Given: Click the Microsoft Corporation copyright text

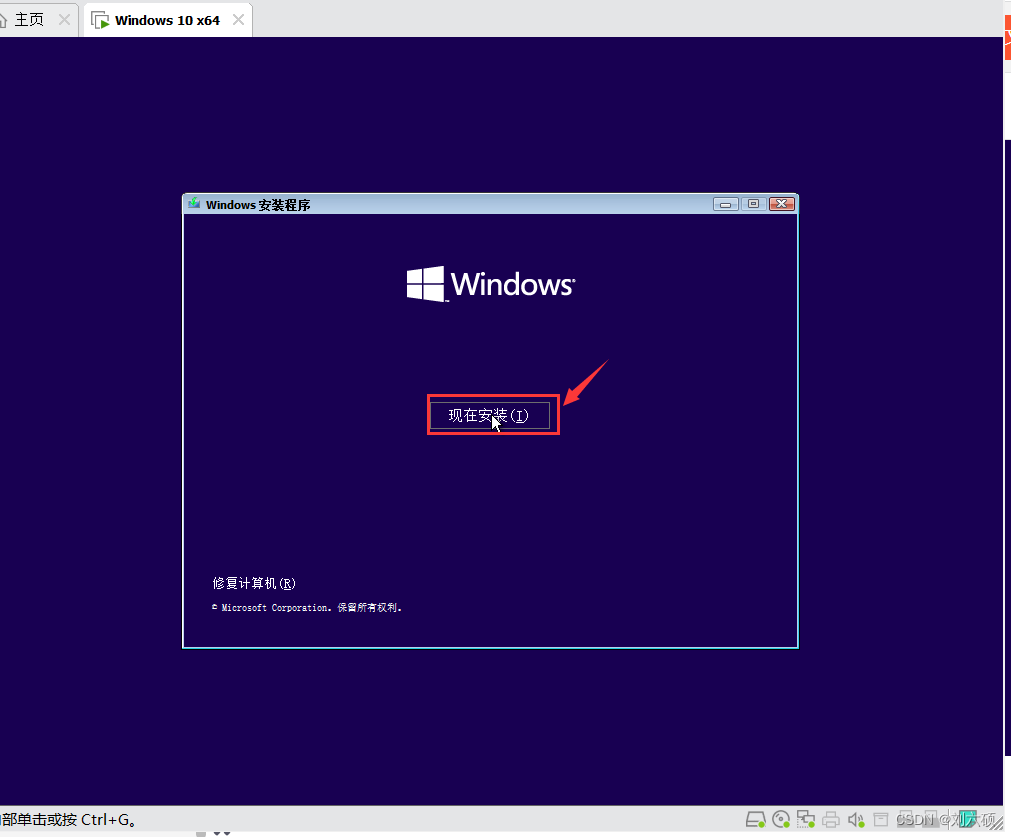Looking at the screenshot, I should [307, 607].
